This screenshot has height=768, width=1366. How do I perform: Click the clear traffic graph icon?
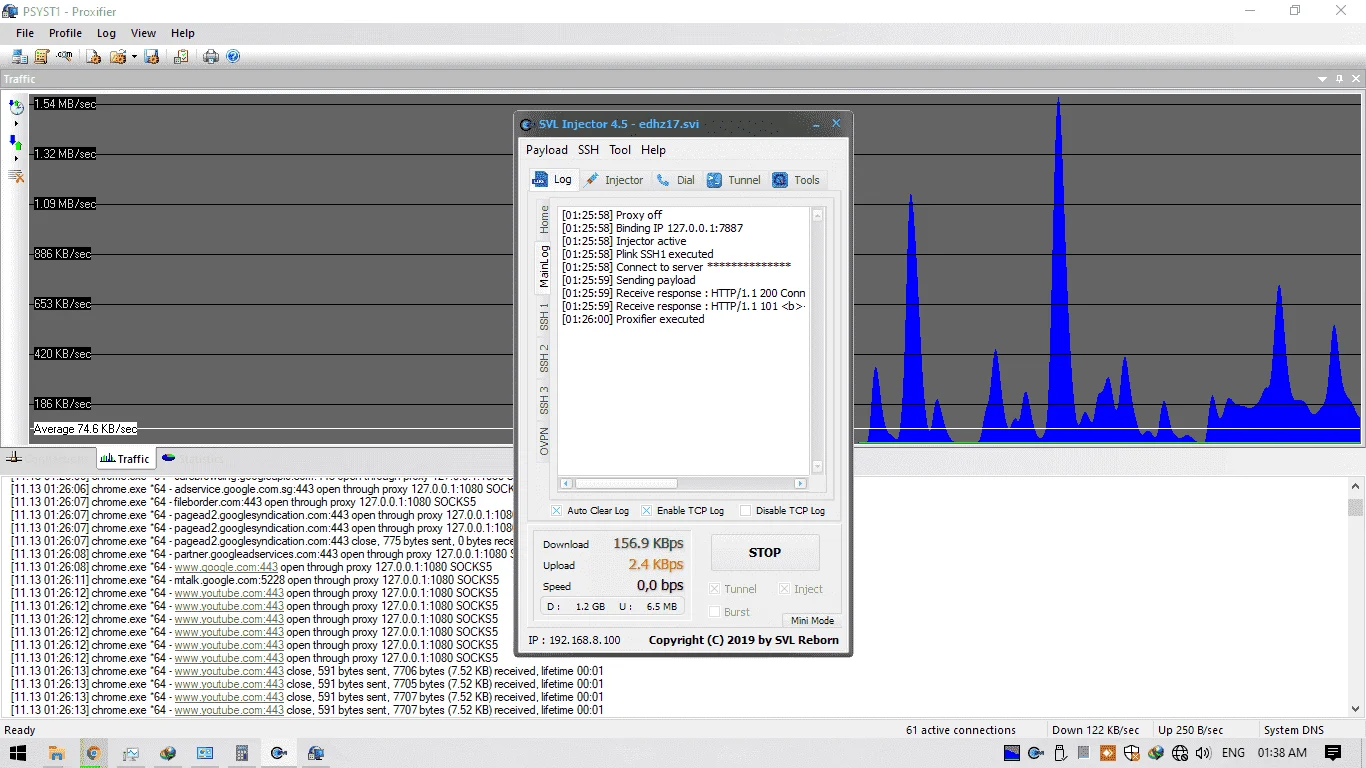coord(16,176)
